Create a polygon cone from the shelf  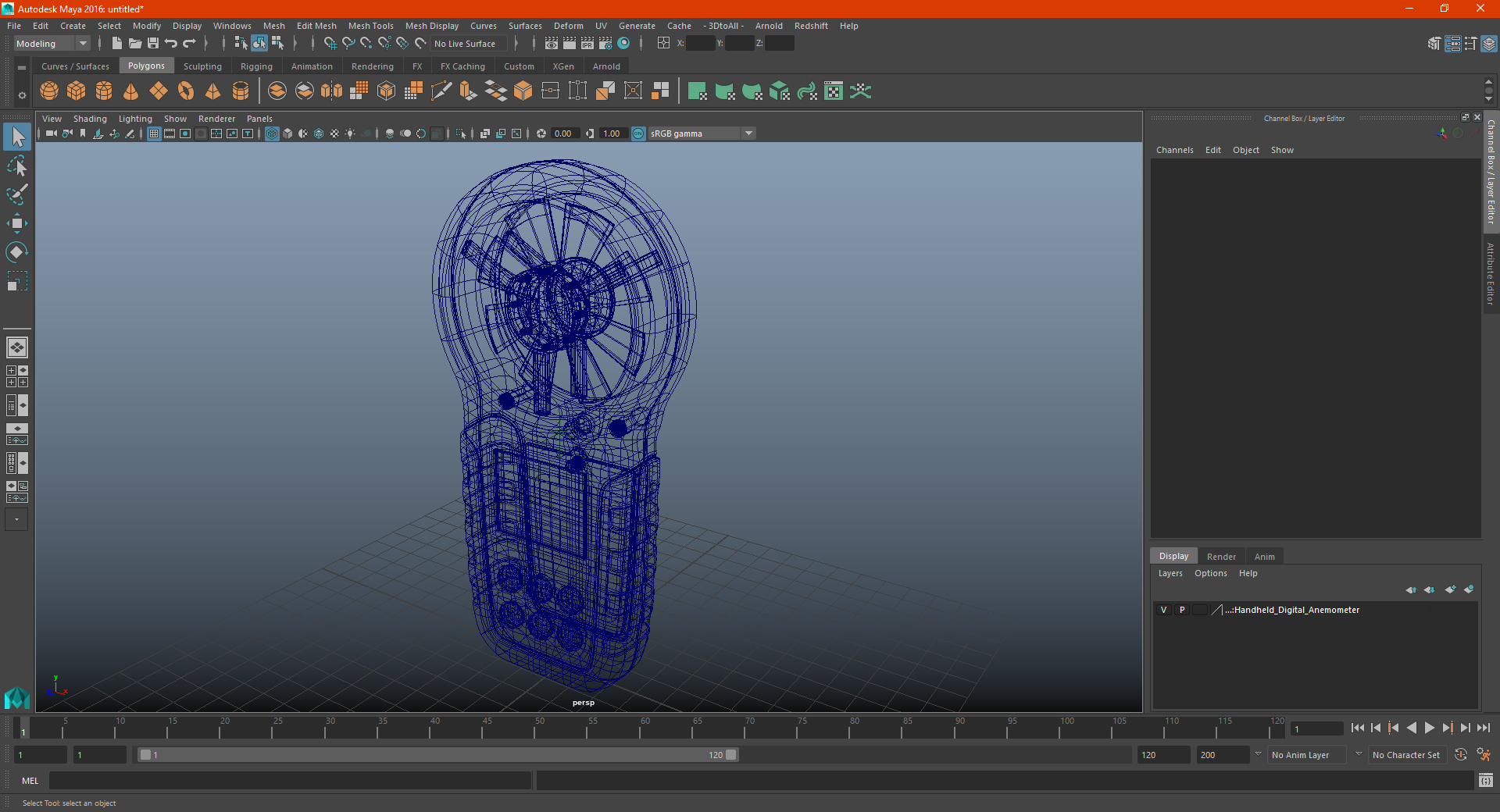pos(131,91)
